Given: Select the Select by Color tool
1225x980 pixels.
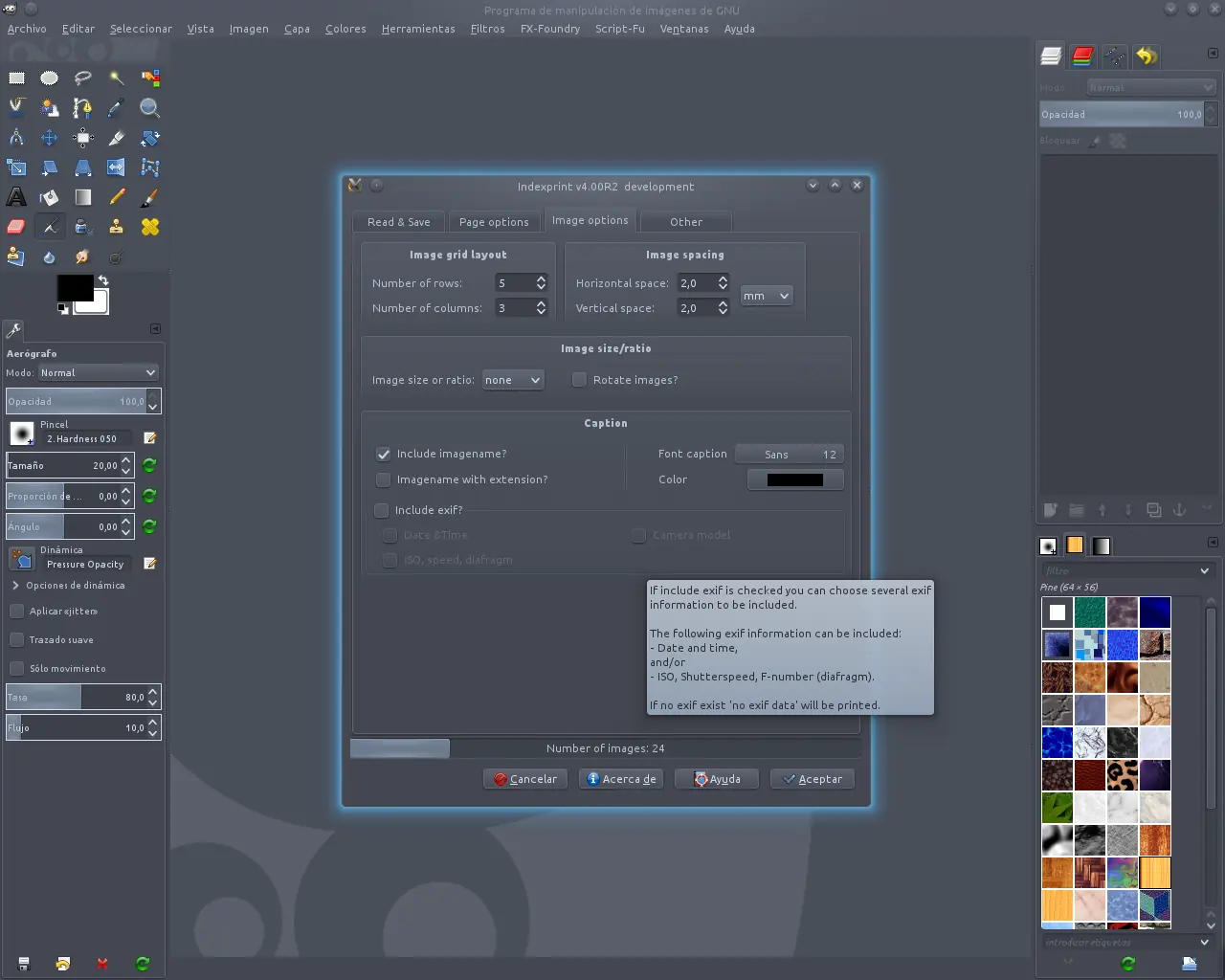Looking at the screenshot, I should 150,78.
